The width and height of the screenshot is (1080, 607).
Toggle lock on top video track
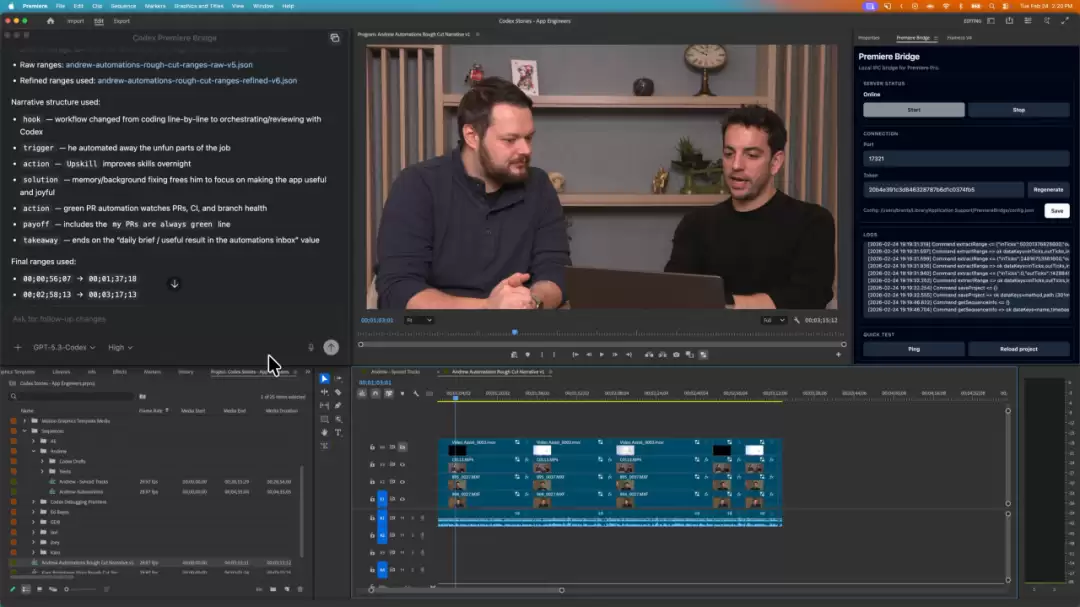pos(372,447)
